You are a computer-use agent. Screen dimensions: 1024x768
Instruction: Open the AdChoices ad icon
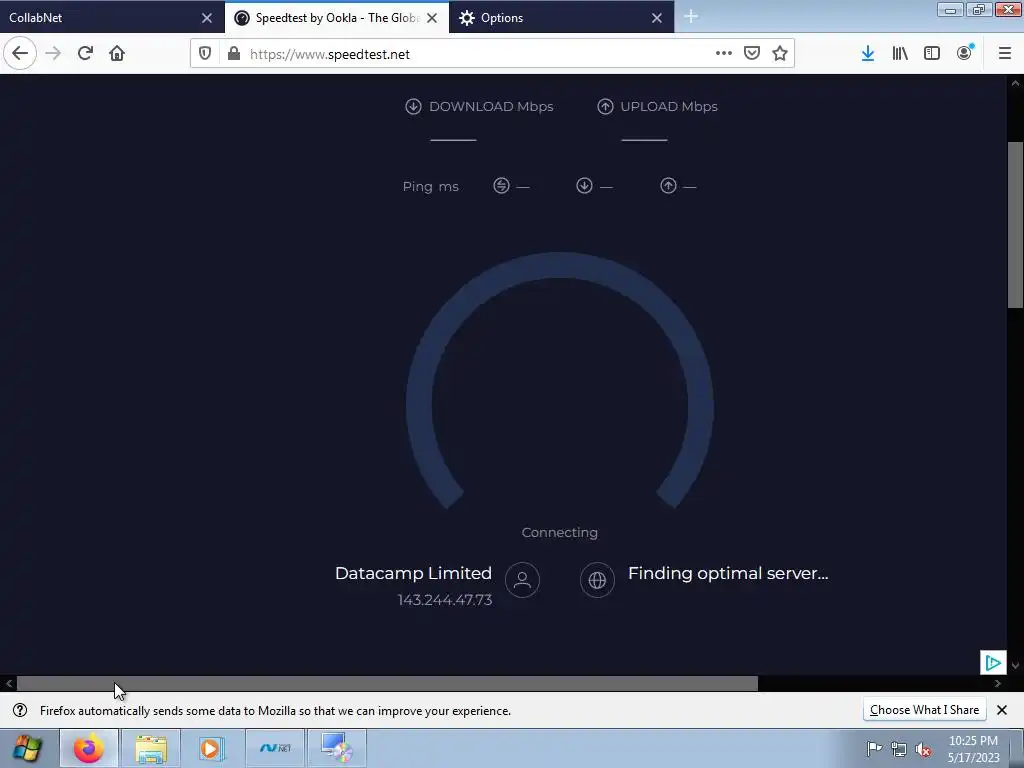tap(993, 663)
